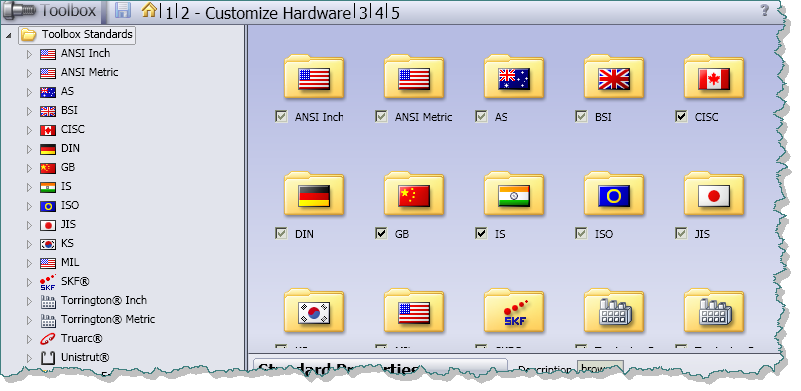Uncheck the CISC standard checkbox

coord(681,117)
